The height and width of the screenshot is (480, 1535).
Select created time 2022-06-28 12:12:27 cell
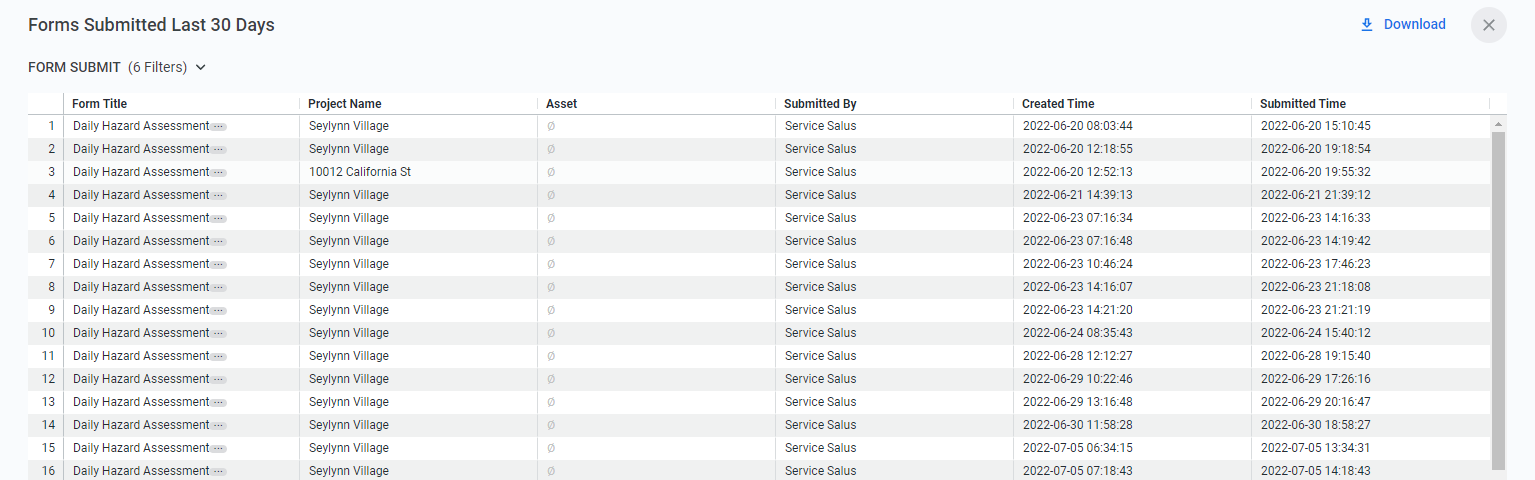tap(1077, 356)
